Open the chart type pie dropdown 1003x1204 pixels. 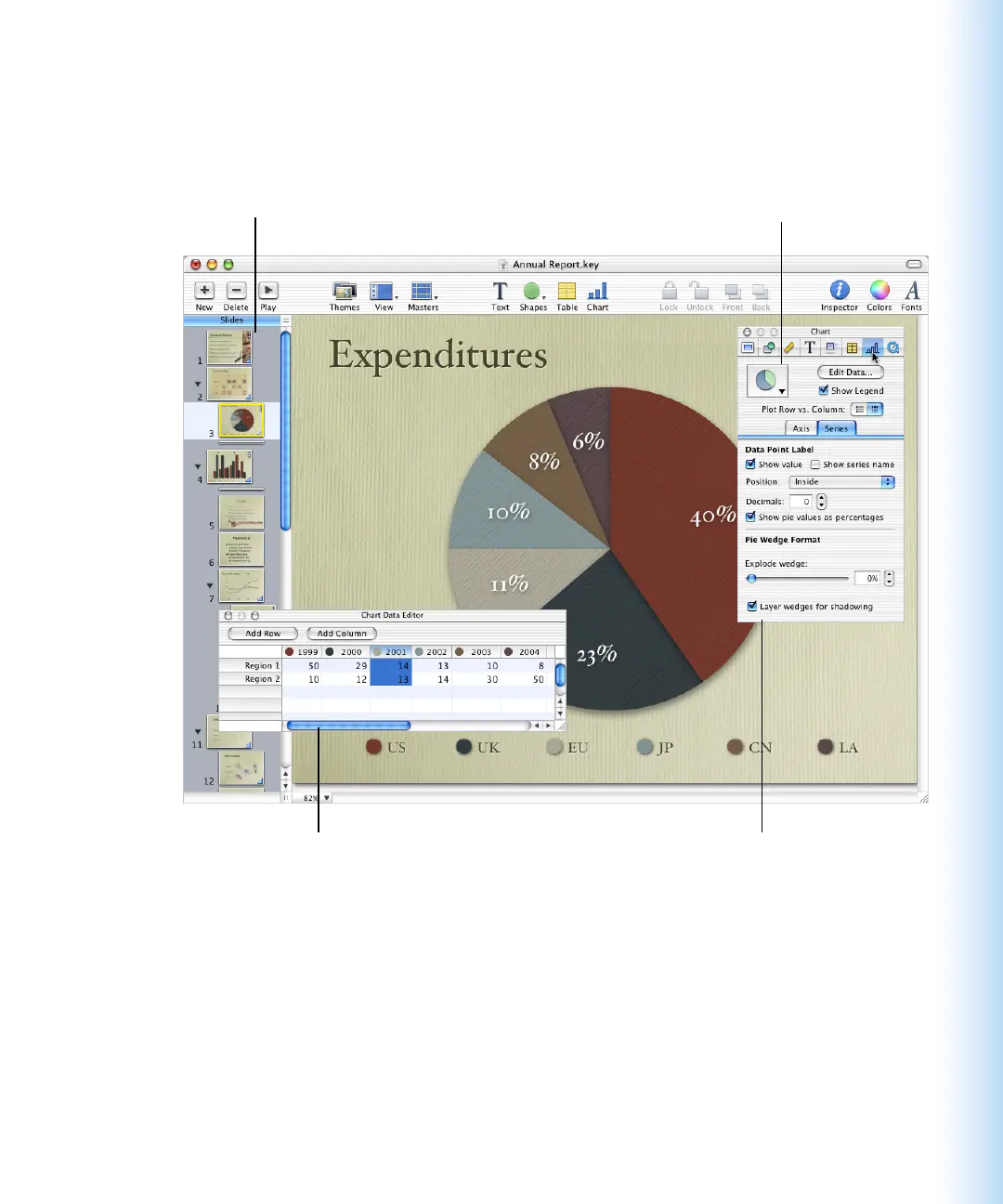point(767,380)
